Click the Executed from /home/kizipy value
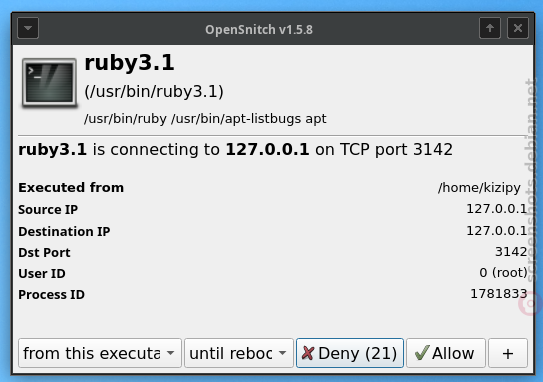The width and height of the screenshot is (543, 382). pos(479,188)
